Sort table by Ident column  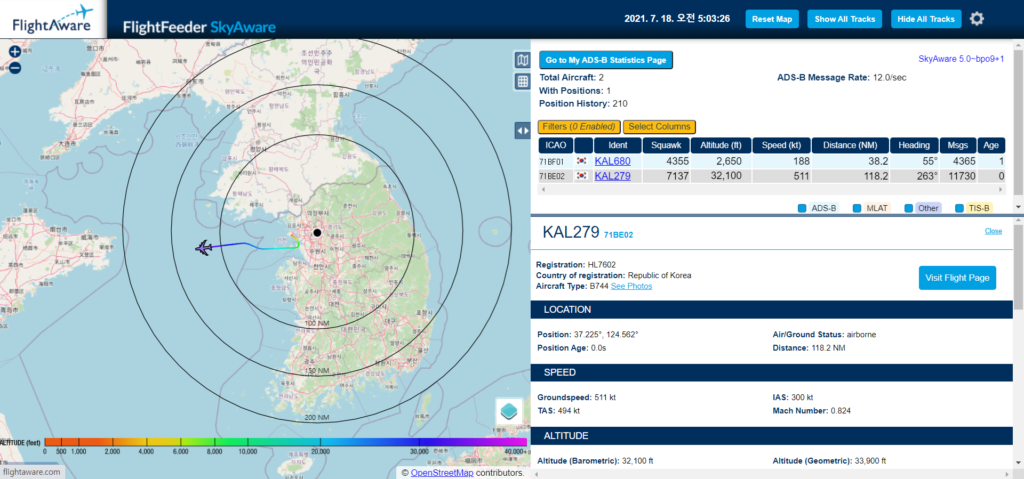point(616,145)
